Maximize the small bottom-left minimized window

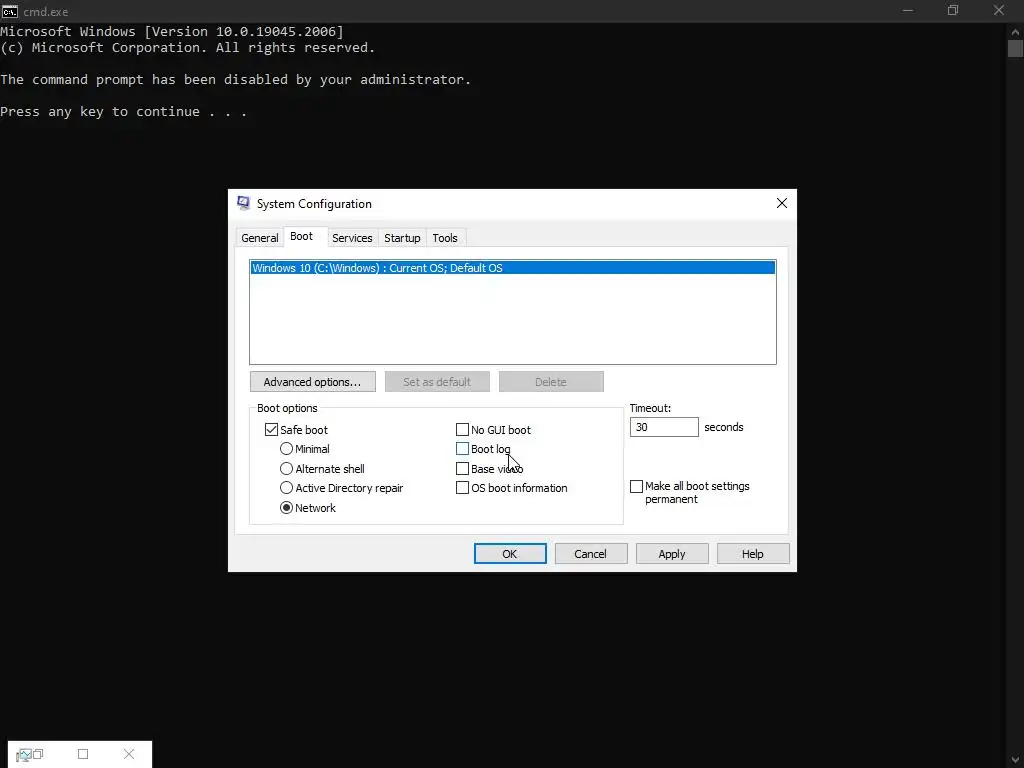83,754
